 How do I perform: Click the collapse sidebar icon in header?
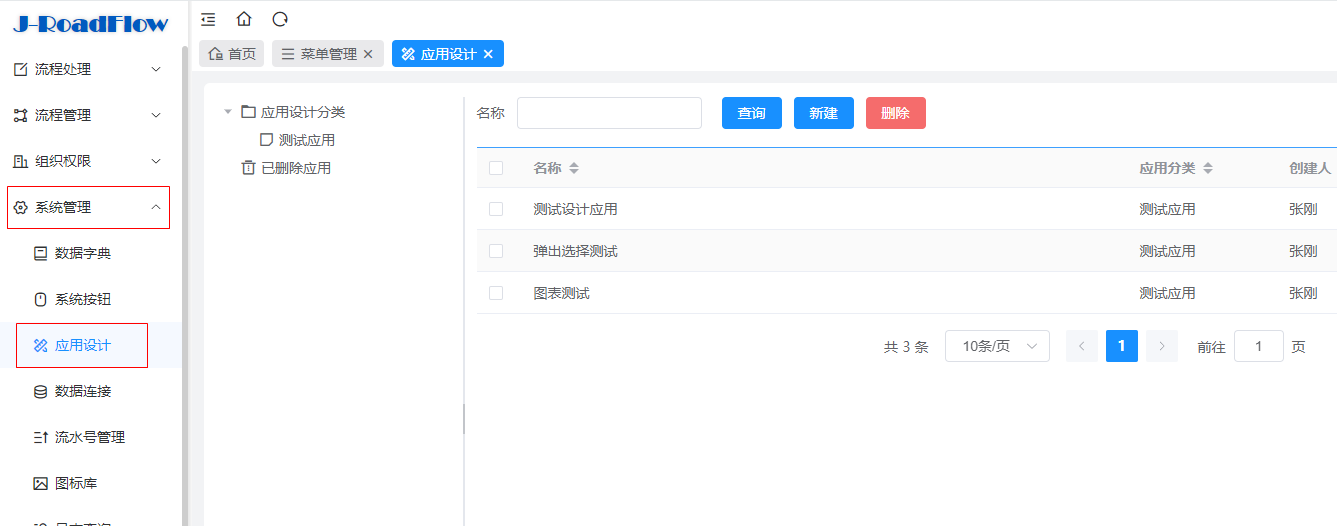(x=208, y=19)
